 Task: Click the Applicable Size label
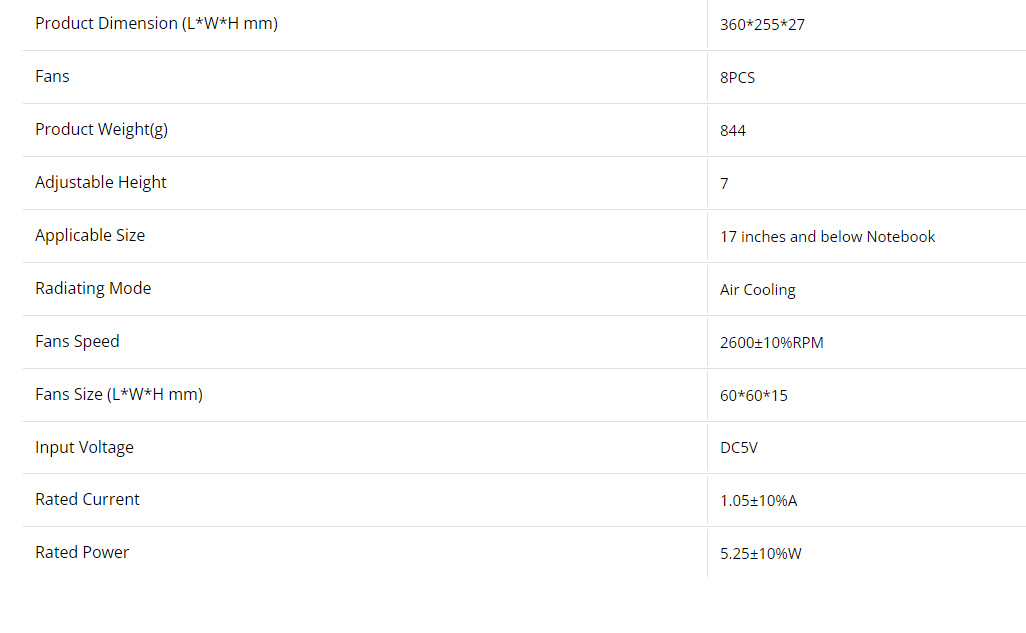[90, 235]
